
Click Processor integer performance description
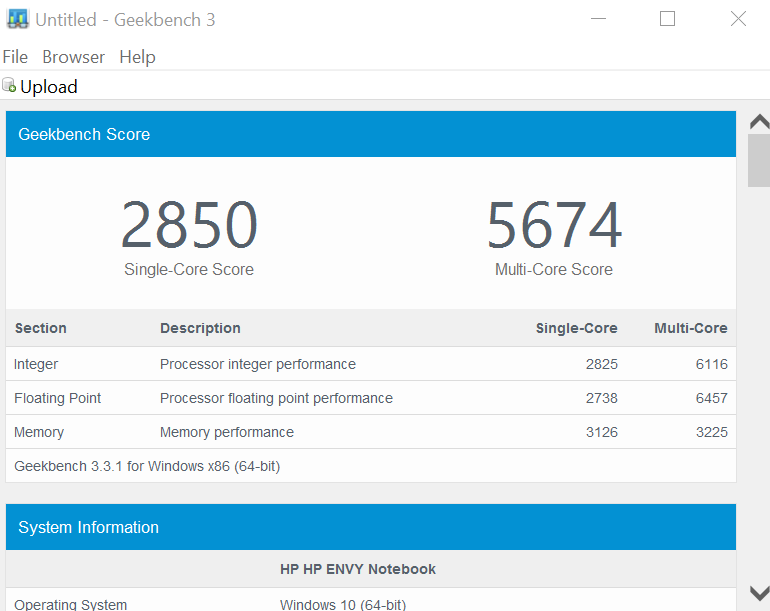point(258,364)
